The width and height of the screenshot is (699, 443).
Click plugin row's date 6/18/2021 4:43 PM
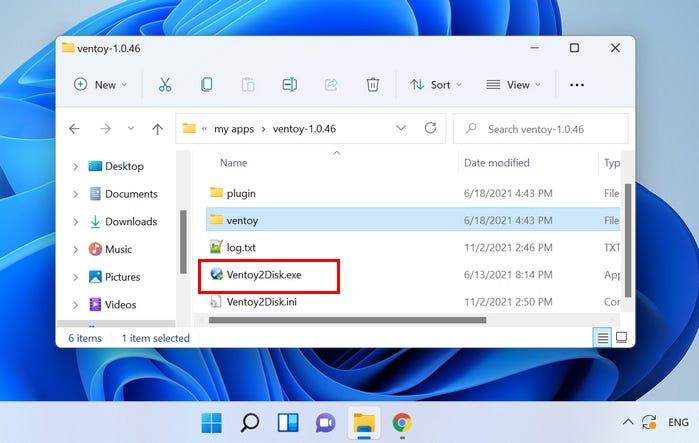pos(508,193)
